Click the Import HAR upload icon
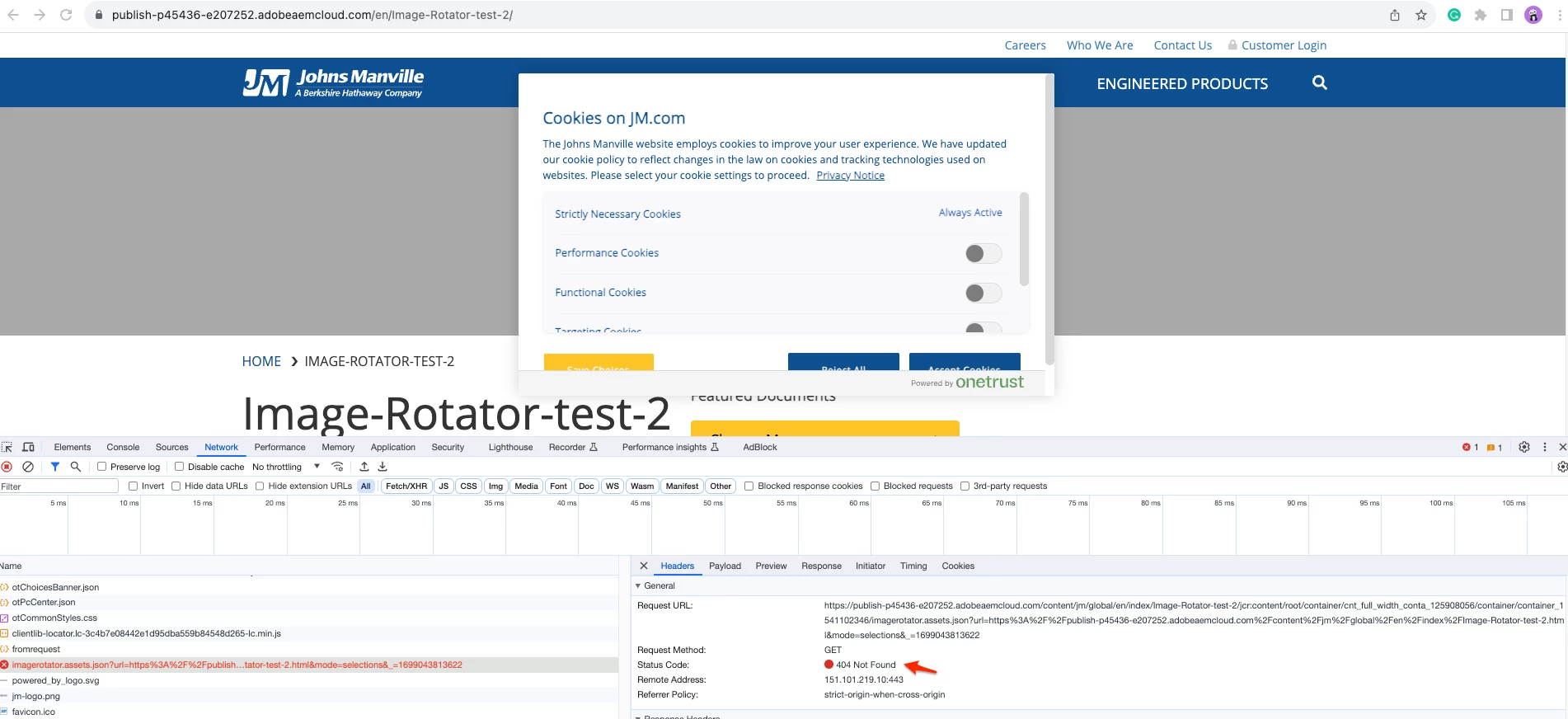 (364, 467)
